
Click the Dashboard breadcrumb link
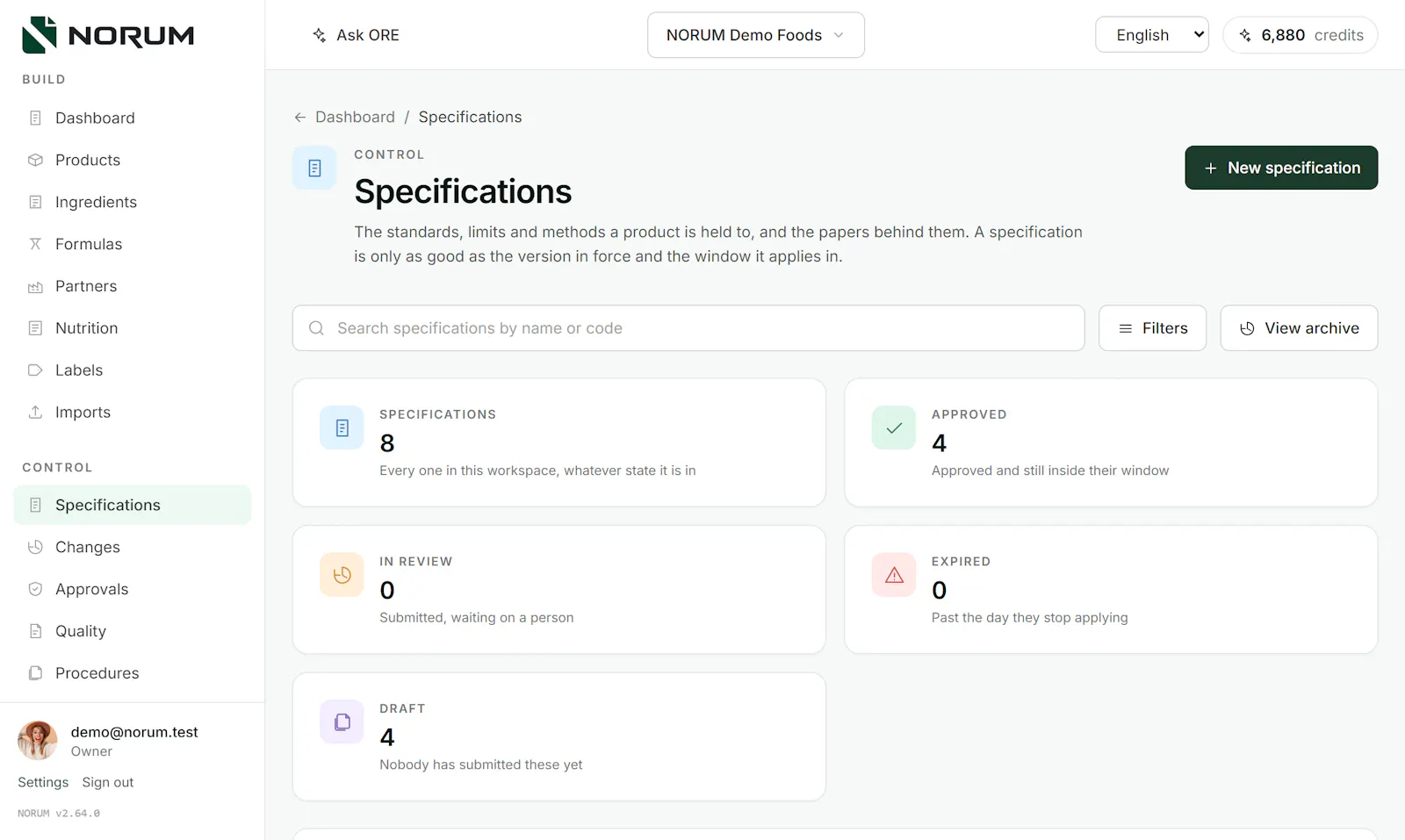[355, 117]
